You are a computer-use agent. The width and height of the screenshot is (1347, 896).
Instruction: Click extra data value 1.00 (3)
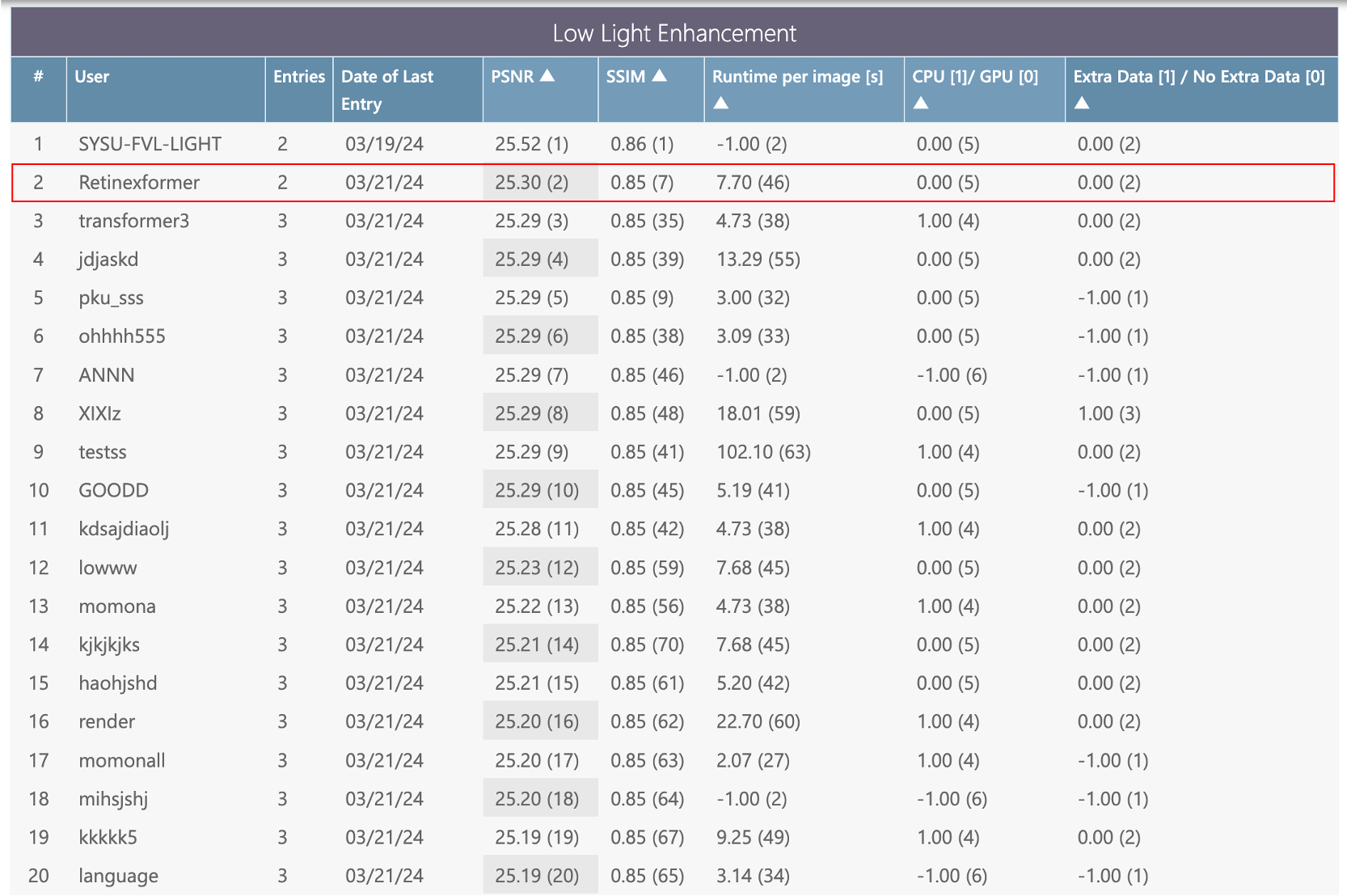click(1109, 414)
